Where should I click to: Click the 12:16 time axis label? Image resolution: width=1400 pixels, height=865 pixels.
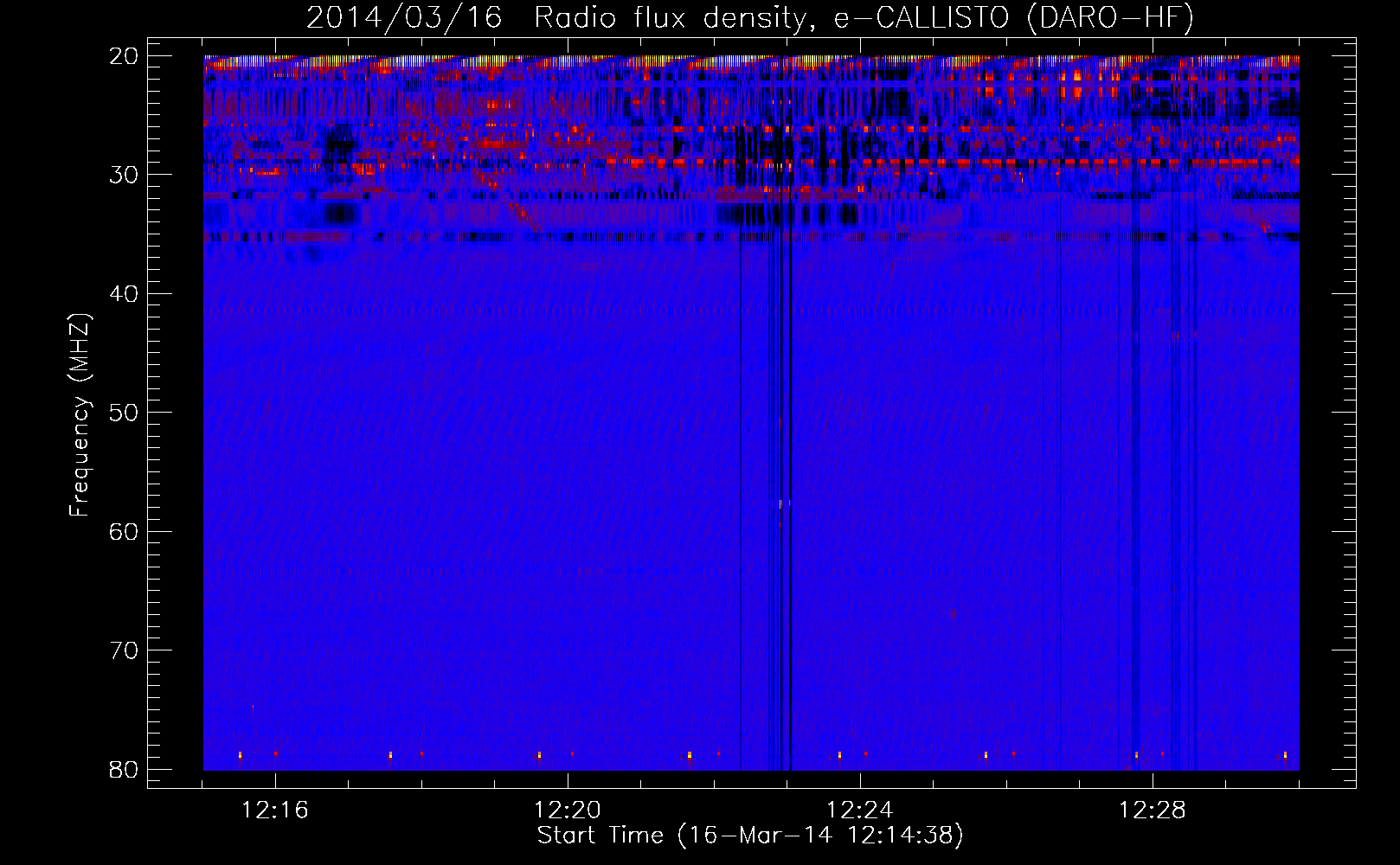click(275, 811)
